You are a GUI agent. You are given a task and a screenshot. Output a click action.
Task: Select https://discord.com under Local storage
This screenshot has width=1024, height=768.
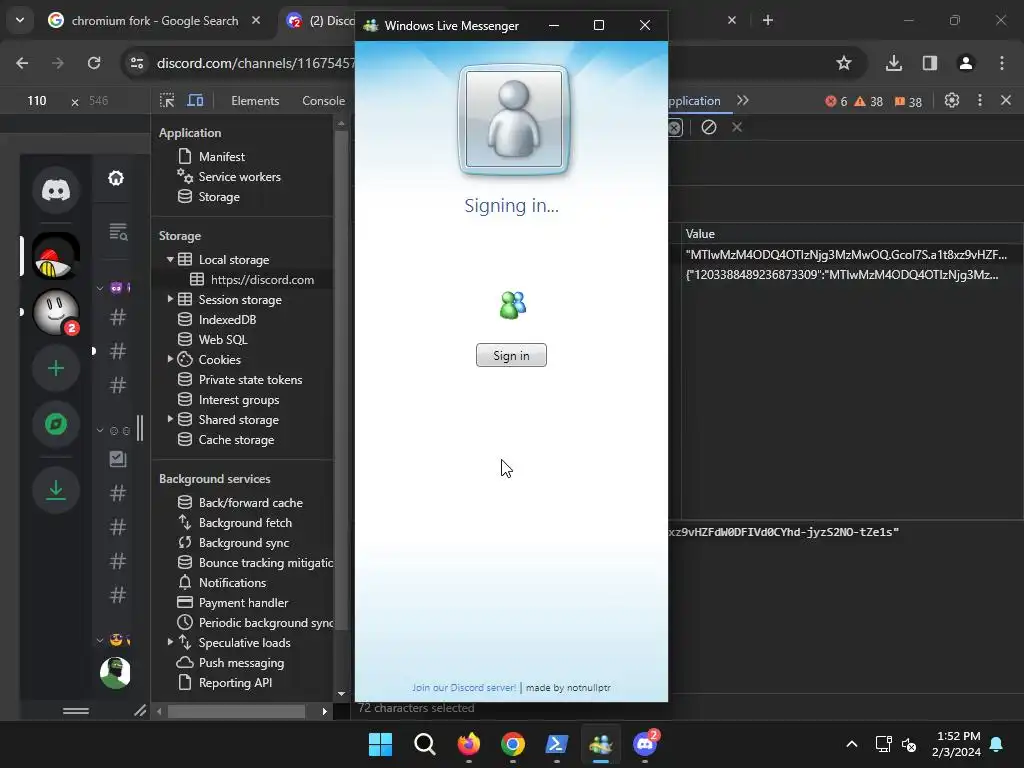click(x=262, y=280)
